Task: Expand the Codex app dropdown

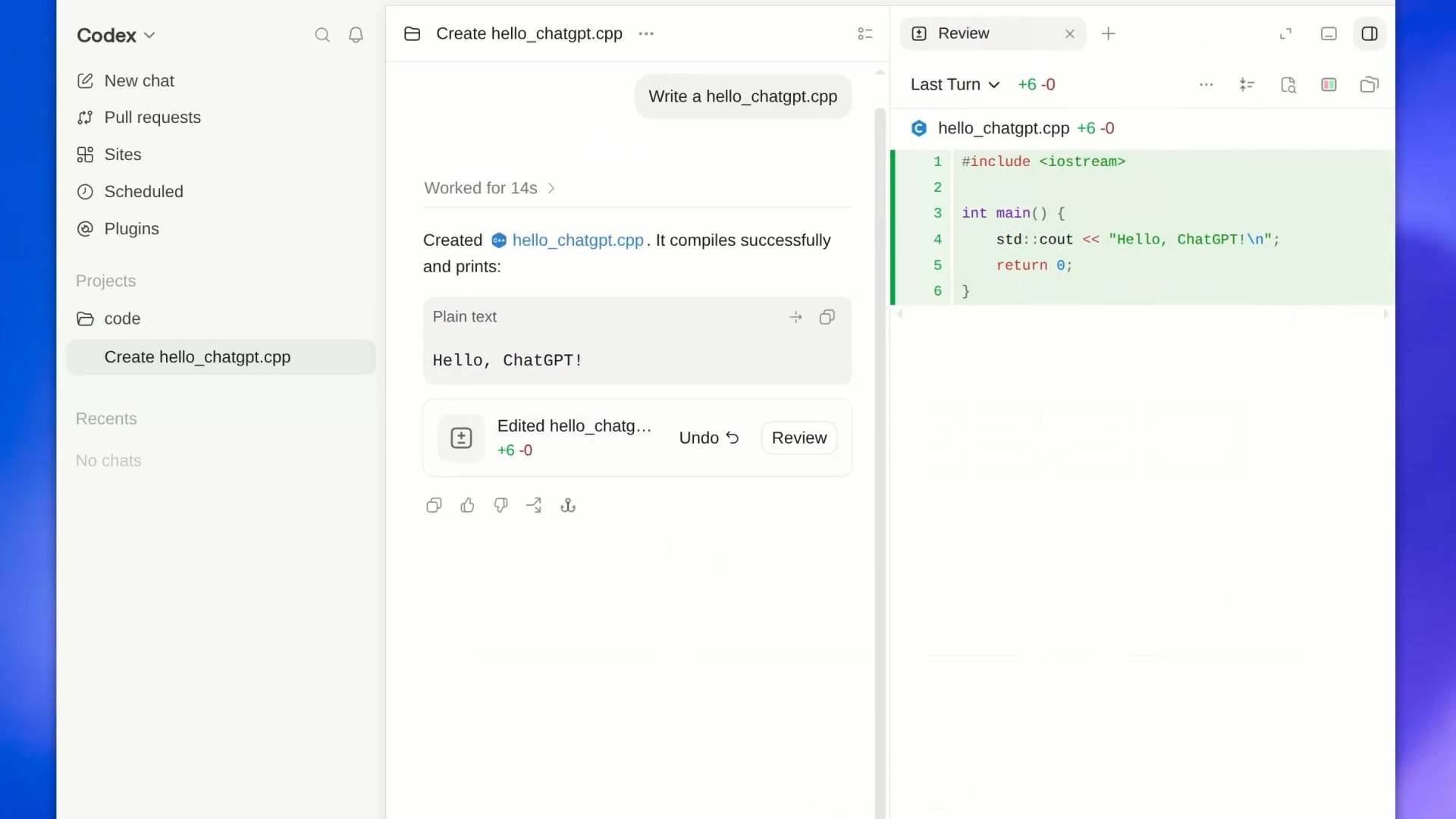Action: pos(116,35)
